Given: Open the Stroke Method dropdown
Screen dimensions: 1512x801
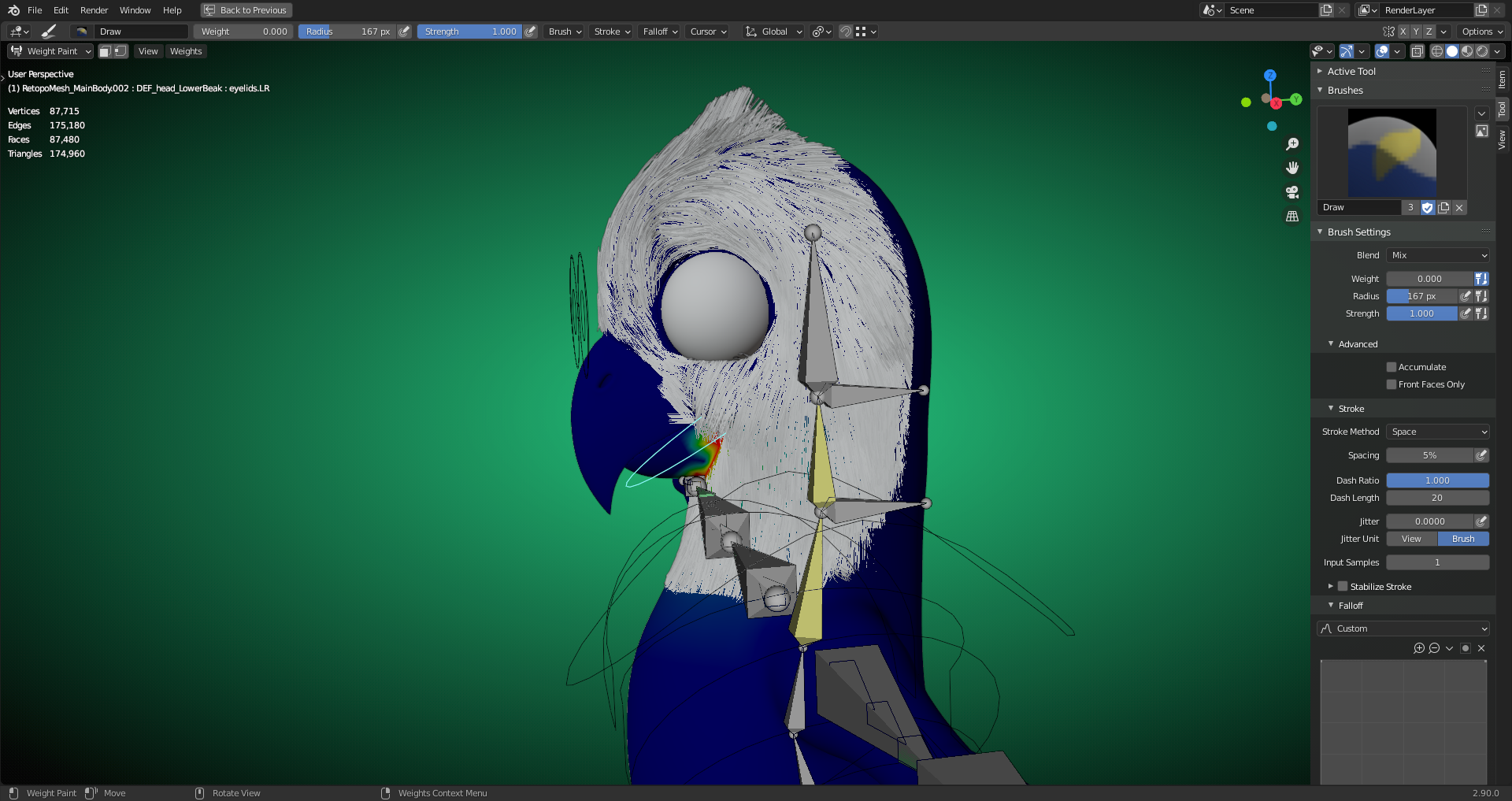Looking at the screenshot, I should click(1437, 432).
